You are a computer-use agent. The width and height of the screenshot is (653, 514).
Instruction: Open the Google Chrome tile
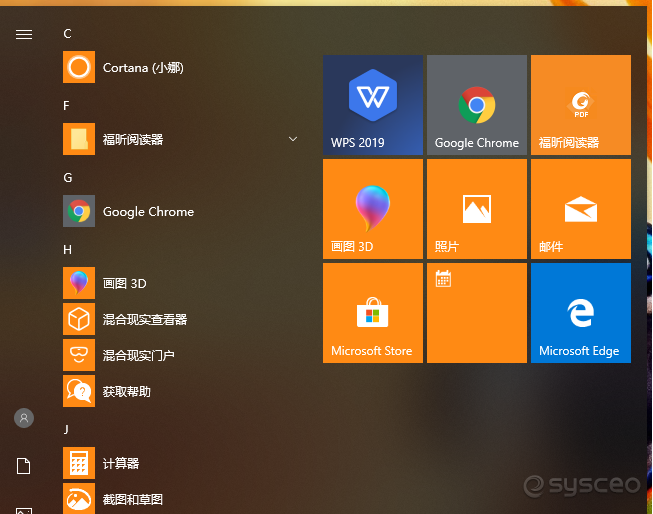pos(477,105)
